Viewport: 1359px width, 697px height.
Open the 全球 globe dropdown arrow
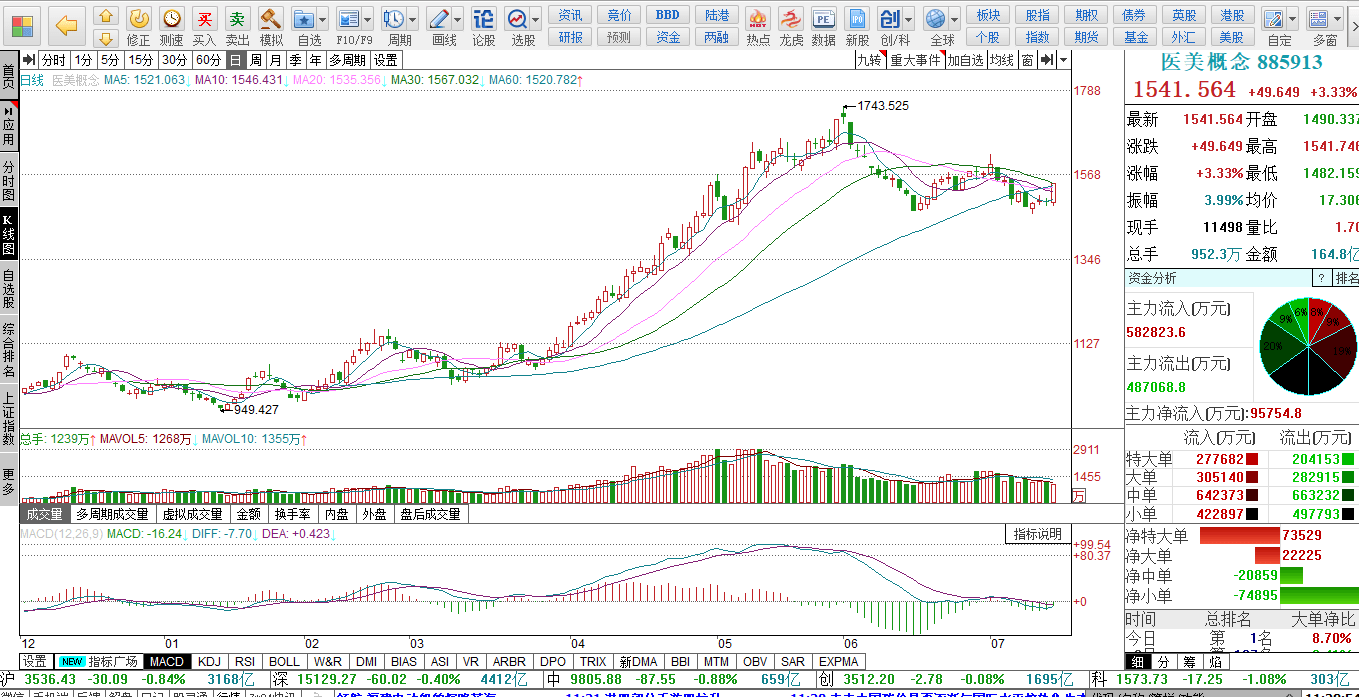pos(955,19)
